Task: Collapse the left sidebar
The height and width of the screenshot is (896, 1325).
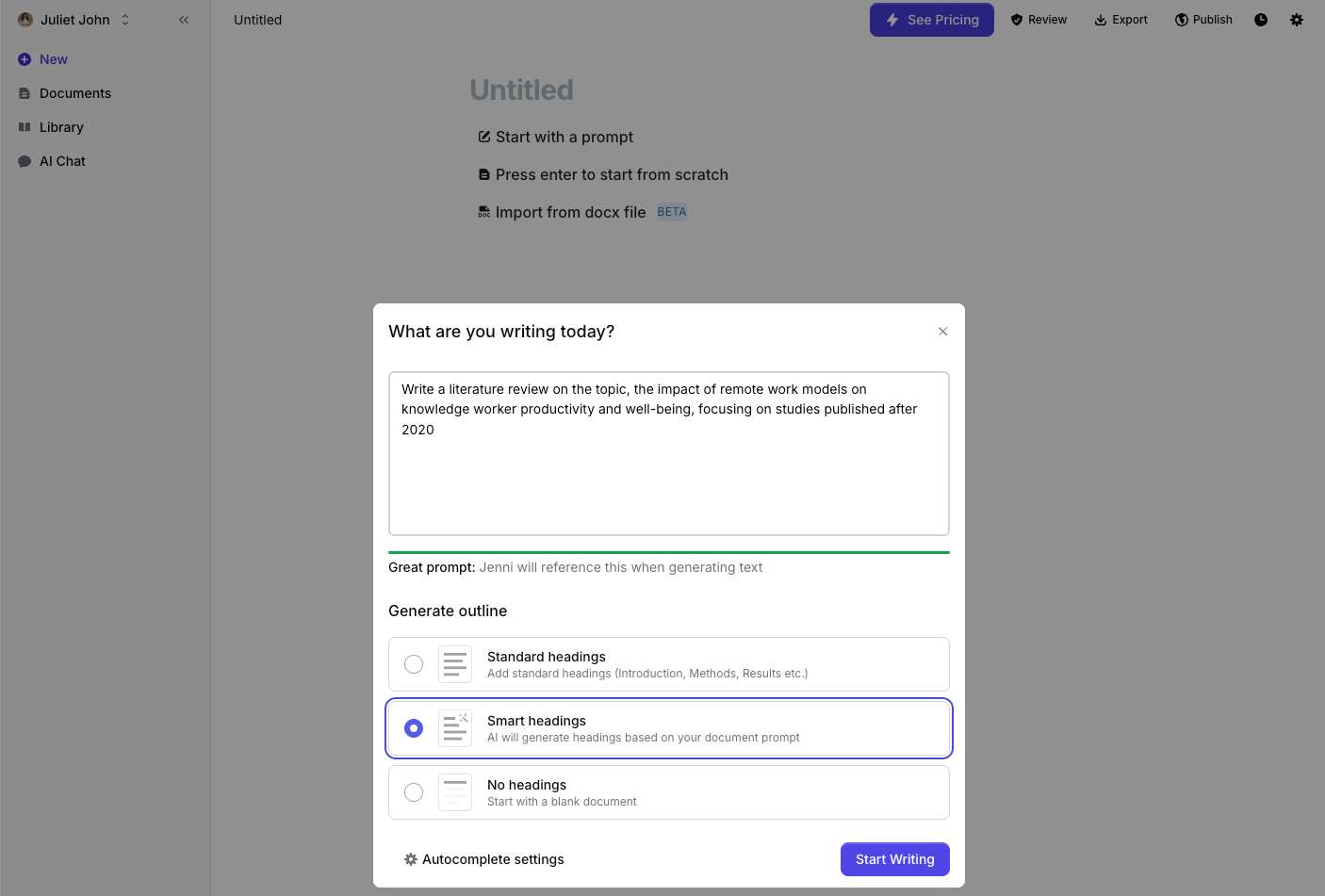Action: (x=184, y=19)
